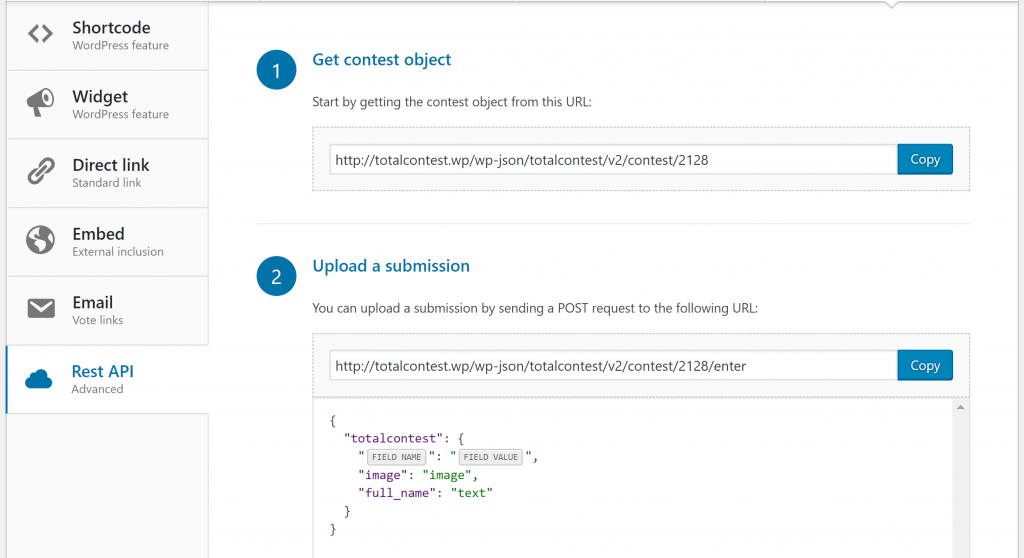Viewport: 1024px width, 558px height.
Task: Click the 'Advanced' subtitle under Rest API
Action: click(97, 389)
